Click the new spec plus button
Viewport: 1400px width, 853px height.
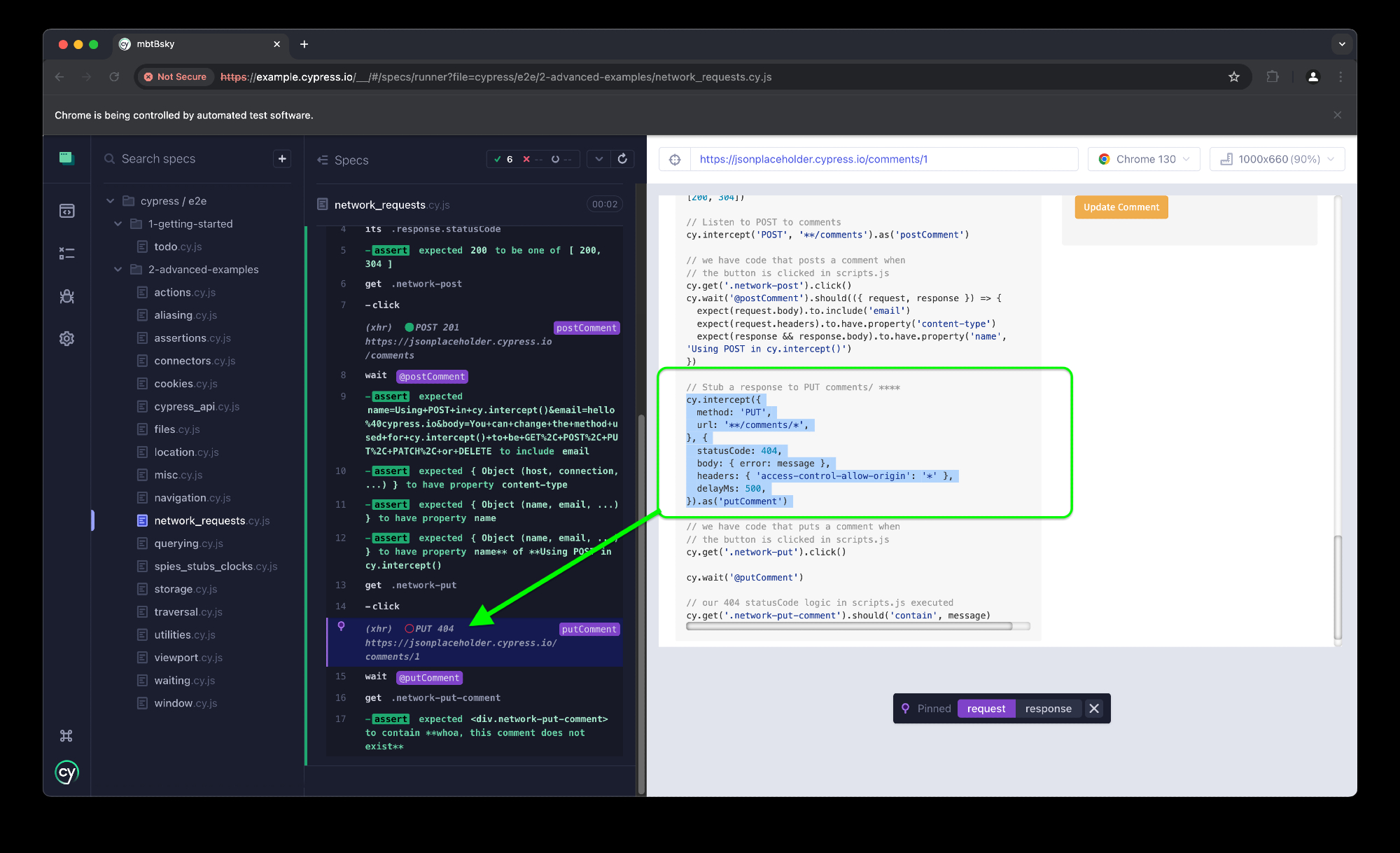pos(282,159)
